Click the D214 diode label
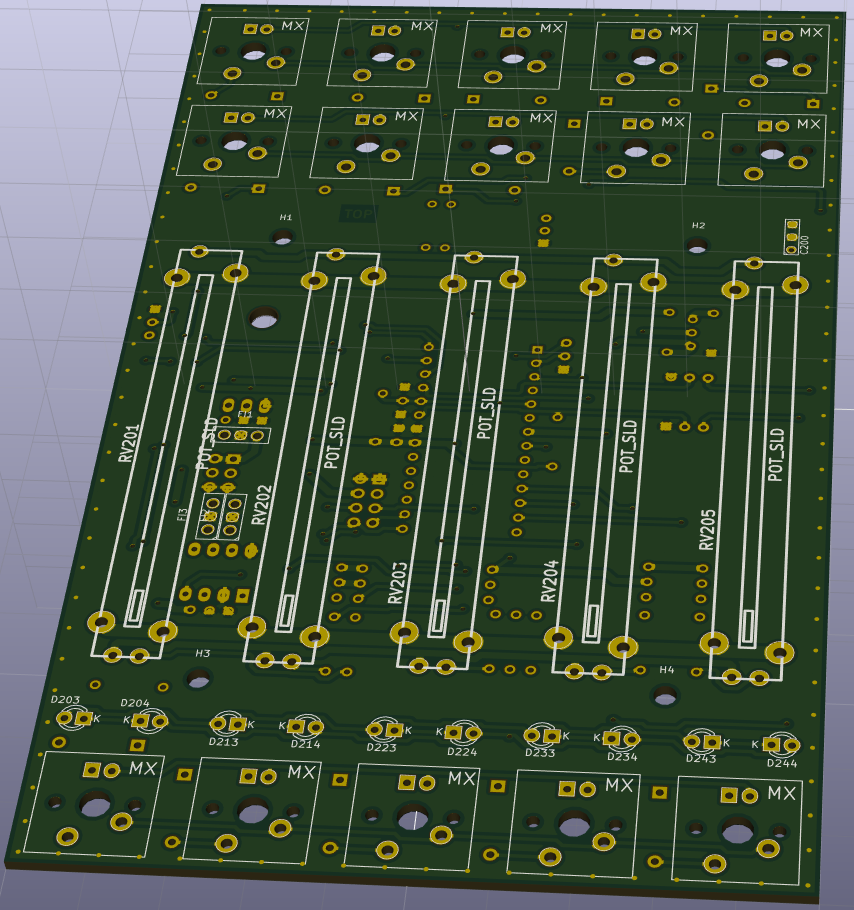Viewport: 854px width, 910px height. [305, 744]
